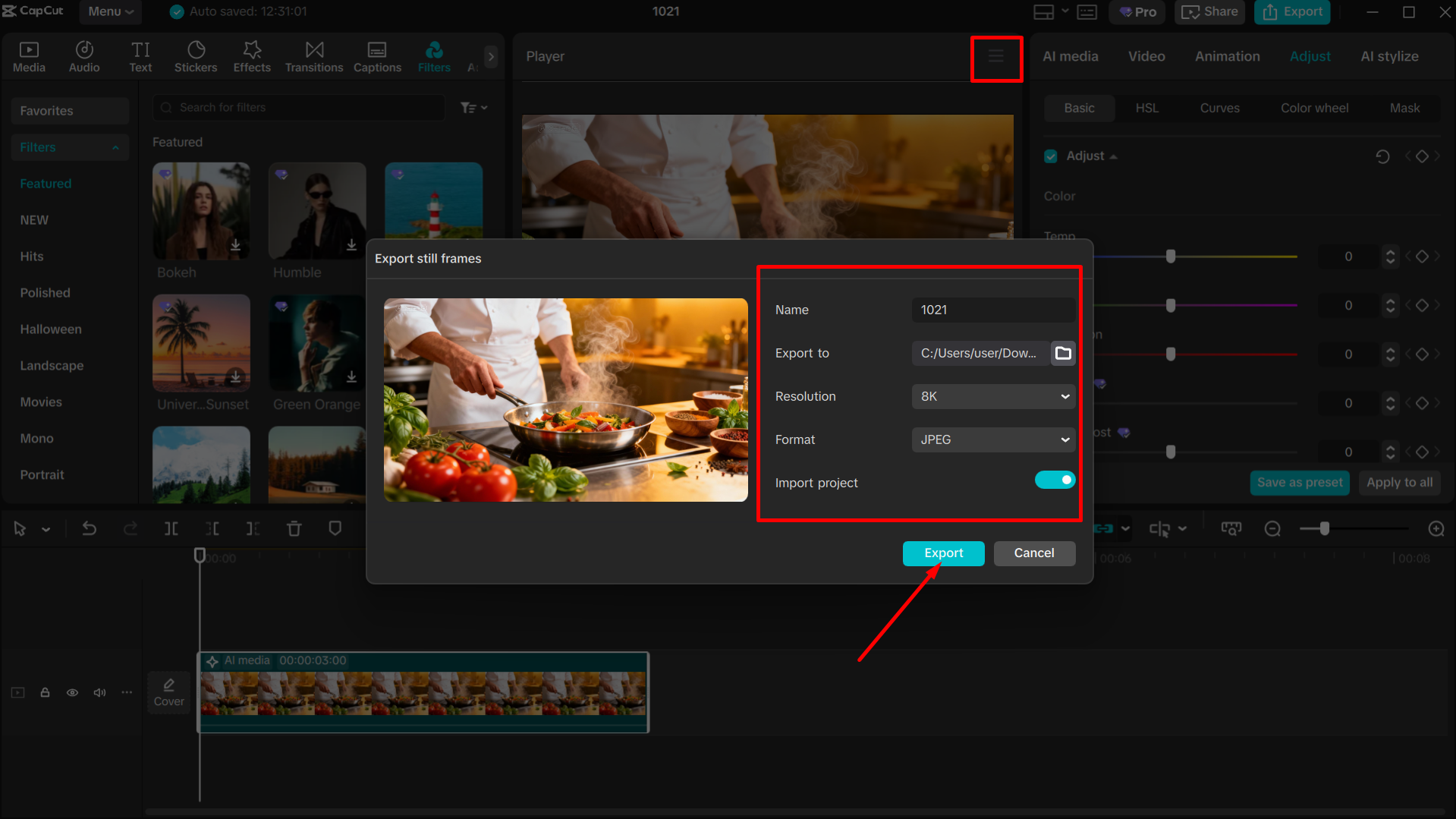
Task: Select the Transitions panel icon
Action: pyautogui.click(x=313, y=55)
